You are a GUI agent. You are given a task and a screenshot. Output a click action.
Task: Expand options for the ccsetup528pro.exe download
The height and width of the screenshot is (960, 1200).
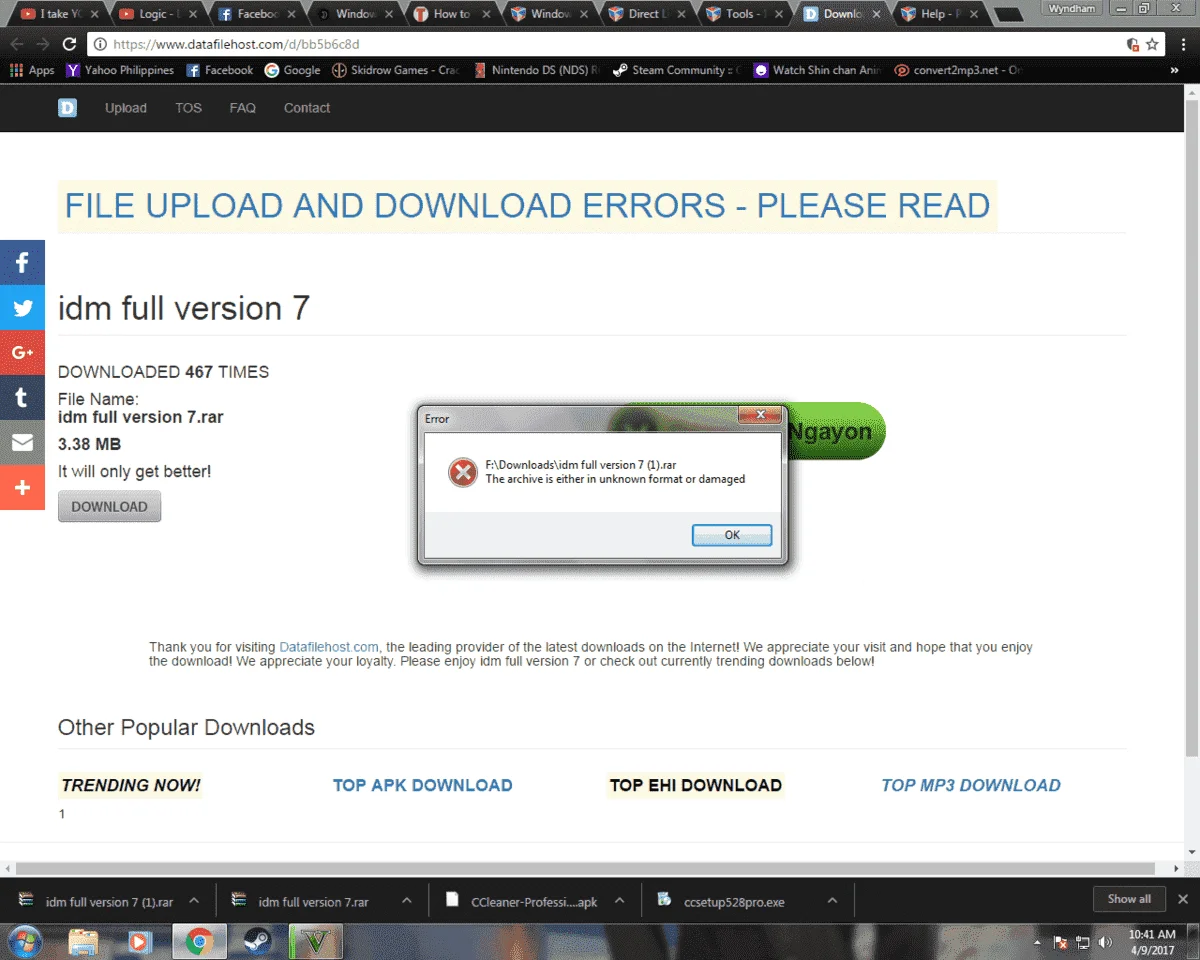point(832,901)
